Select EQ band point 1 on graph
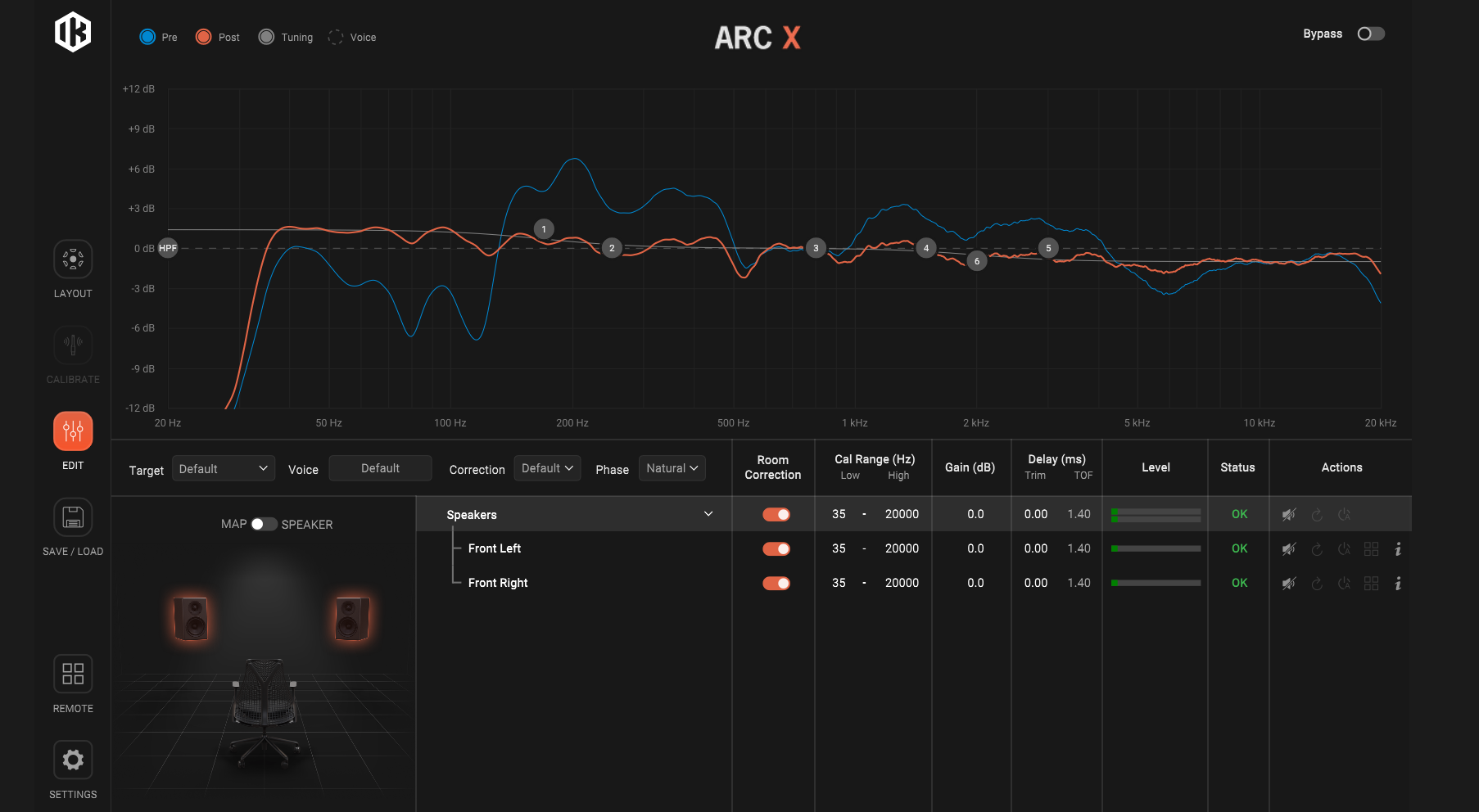Viewport: 1479px width, 812px height. pyautogui.click(x=544, y=229)
